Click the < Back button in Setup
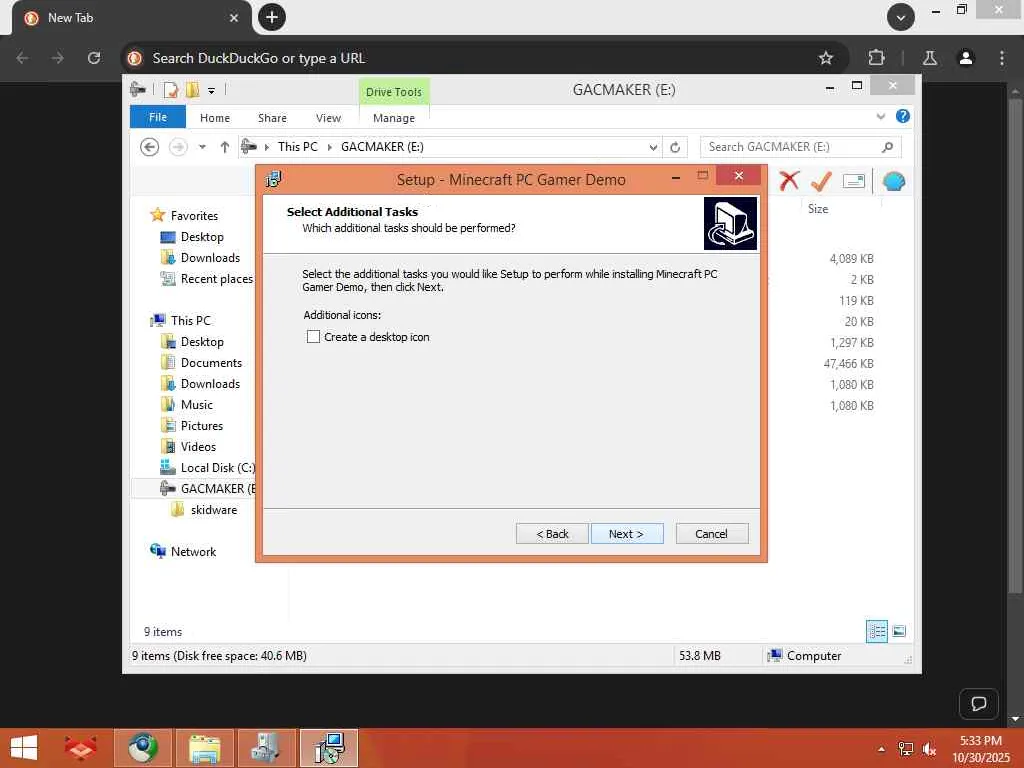 click(552, 534)
